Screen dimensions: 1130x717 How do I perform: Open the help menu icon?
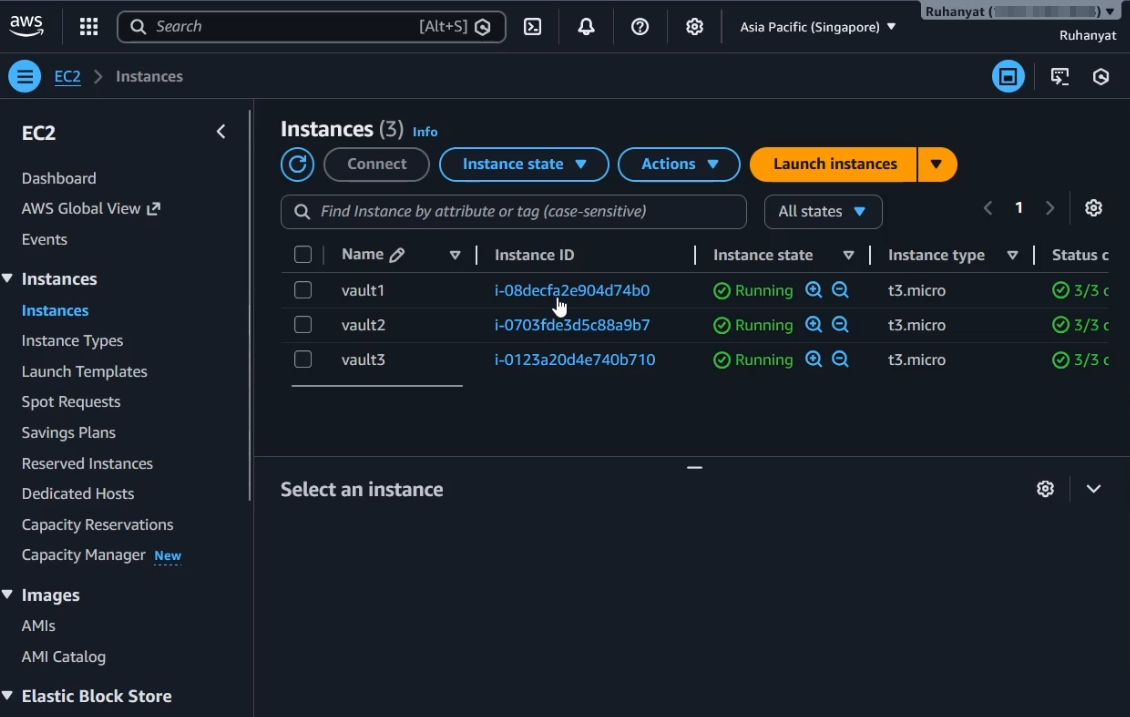click(640, 27)
